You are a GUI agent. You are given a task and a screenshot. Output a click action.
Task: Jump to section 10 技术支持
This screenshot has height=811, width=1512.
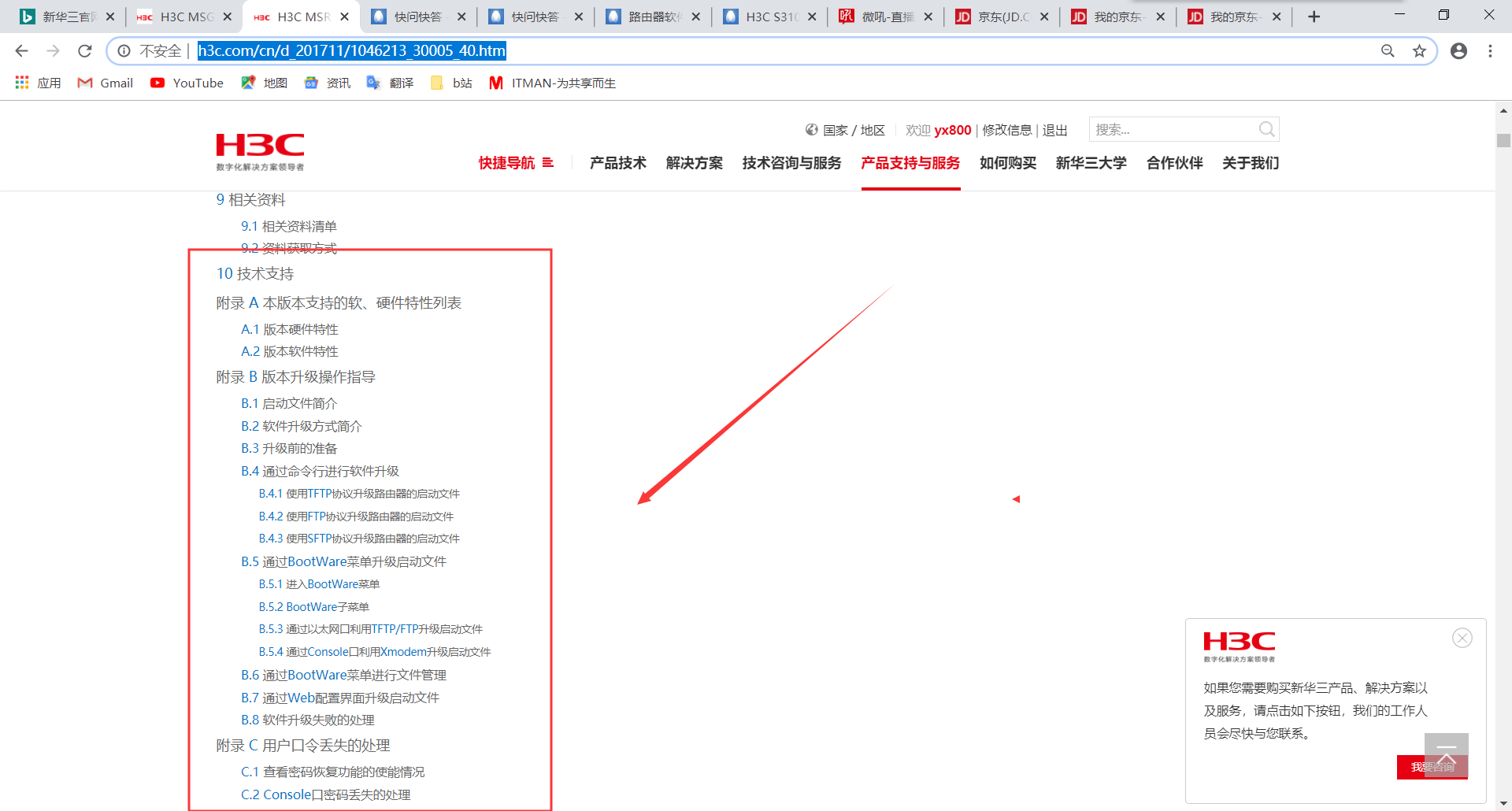click(x=255, y=273)
